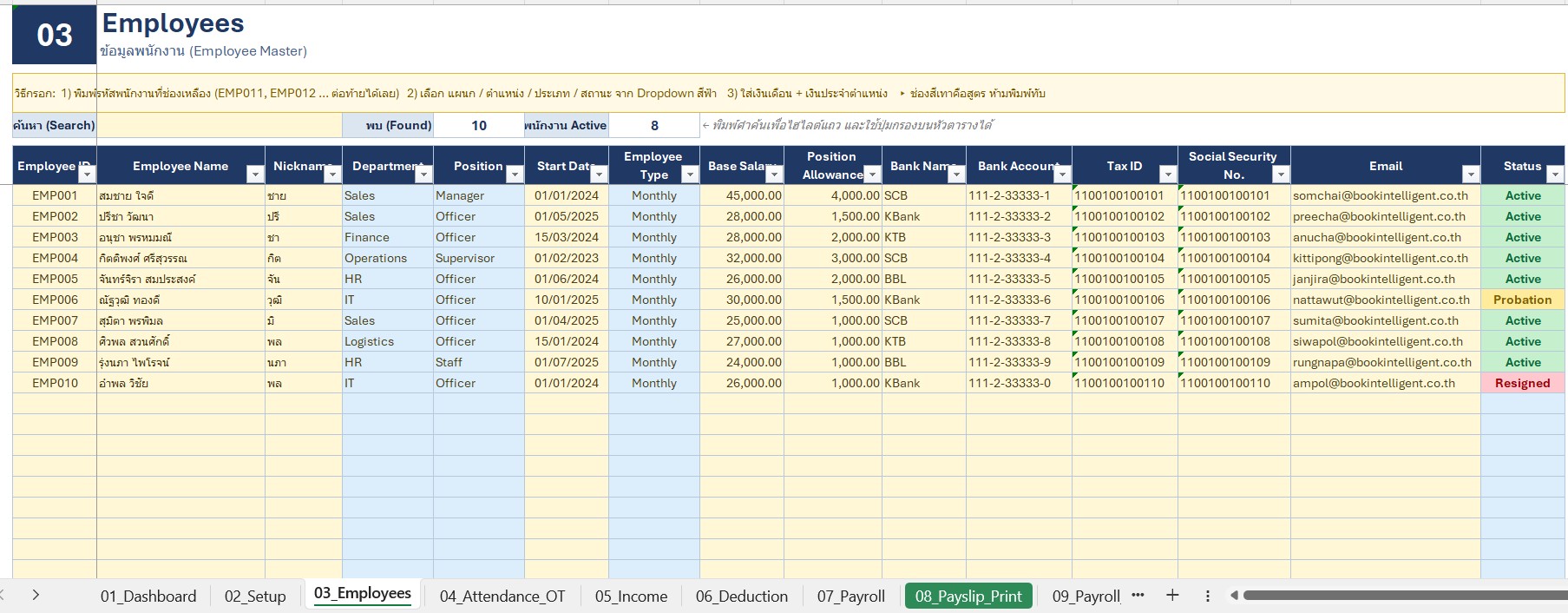Click the Employees page title
Viewport: 1568px width, 613px height.
pyautogui.click(x=174, y=23)
